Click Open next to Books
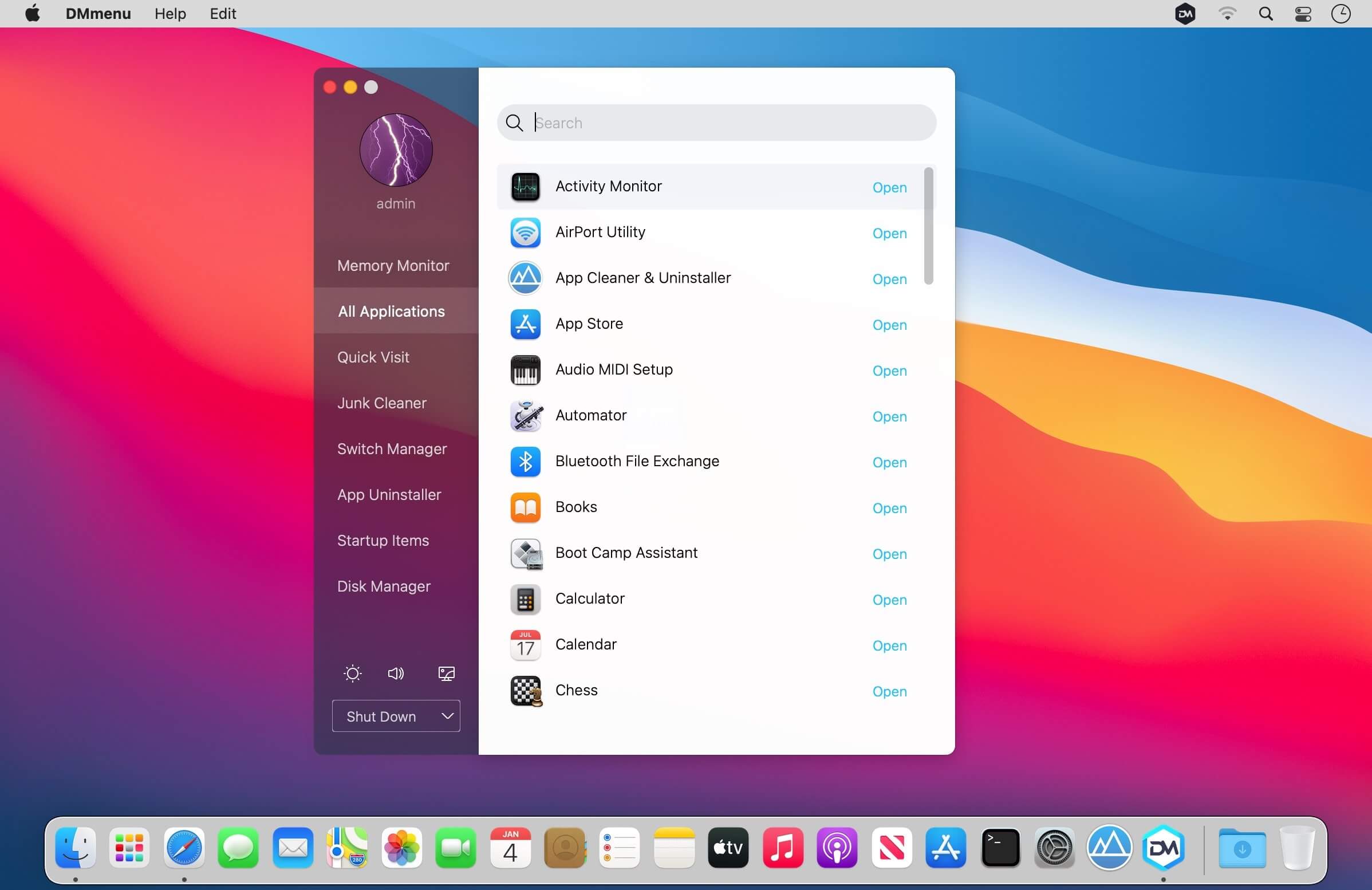This screenshot has height=890, width=1372. [x=889, y=509]
